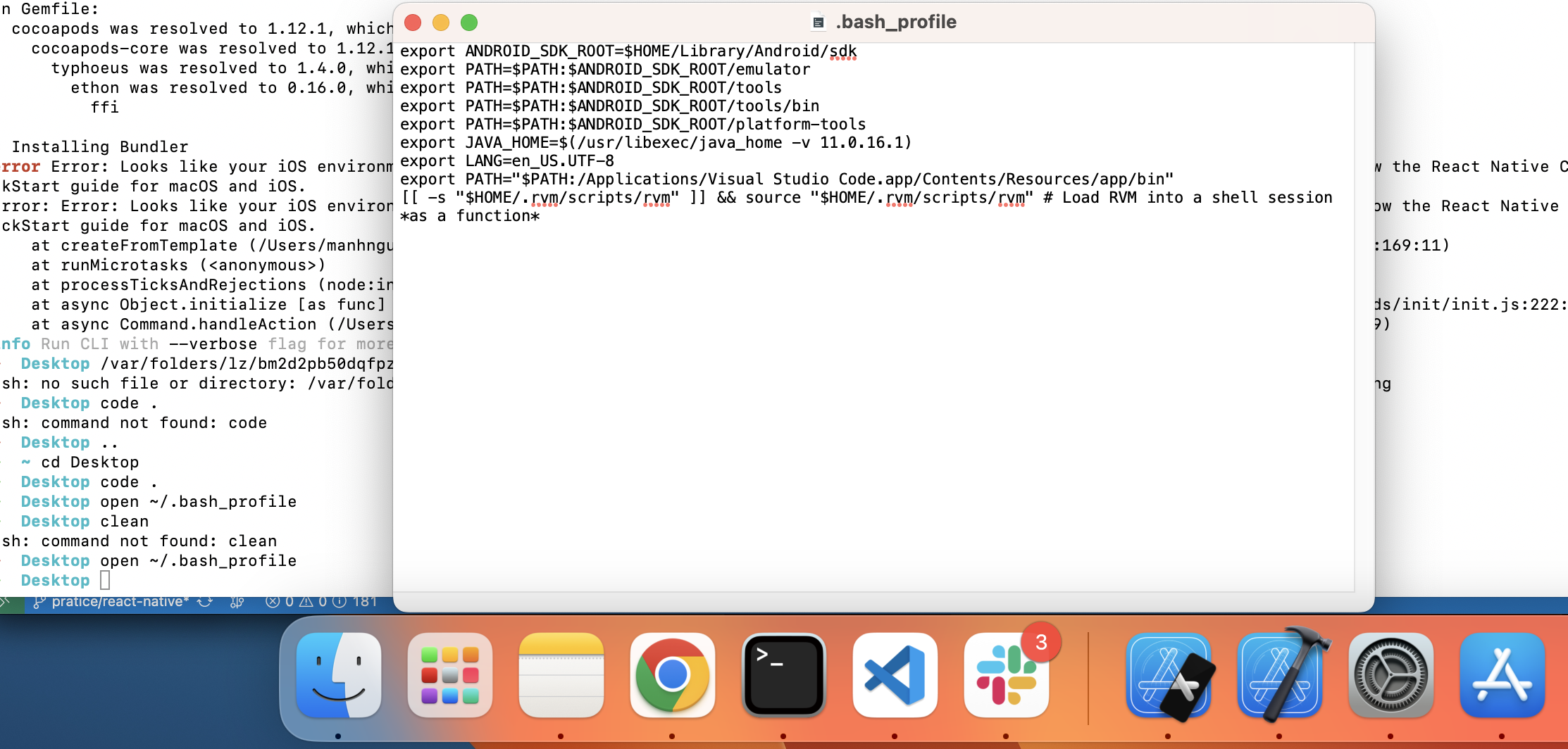Image resolution: width=1568 pixels, height=749 pixels.
Task: Click the 'at async Command.handleAction' line
Action: [x=211, y=325]
